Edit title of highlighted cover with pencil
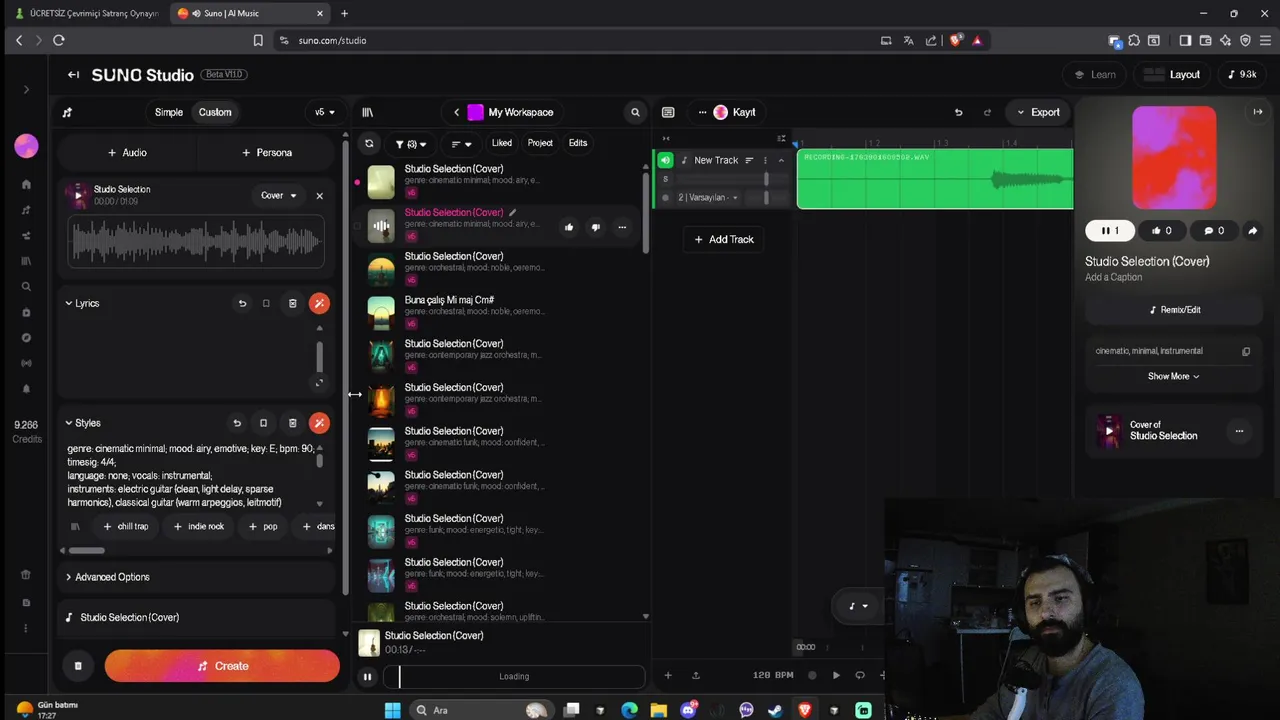 pyautogui.click(x=512, y=212)
